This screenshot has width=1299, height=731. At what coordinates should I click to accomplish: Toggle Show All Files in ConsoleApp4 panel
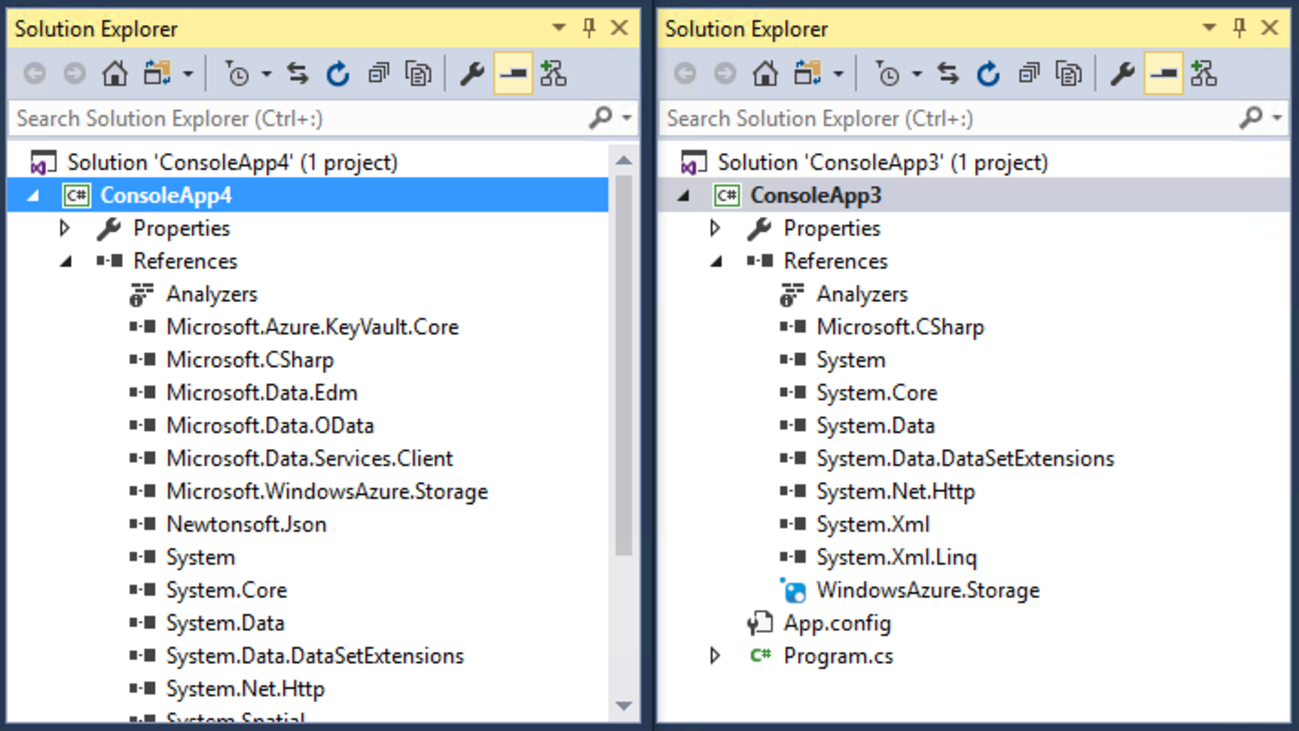coord(418,73)
